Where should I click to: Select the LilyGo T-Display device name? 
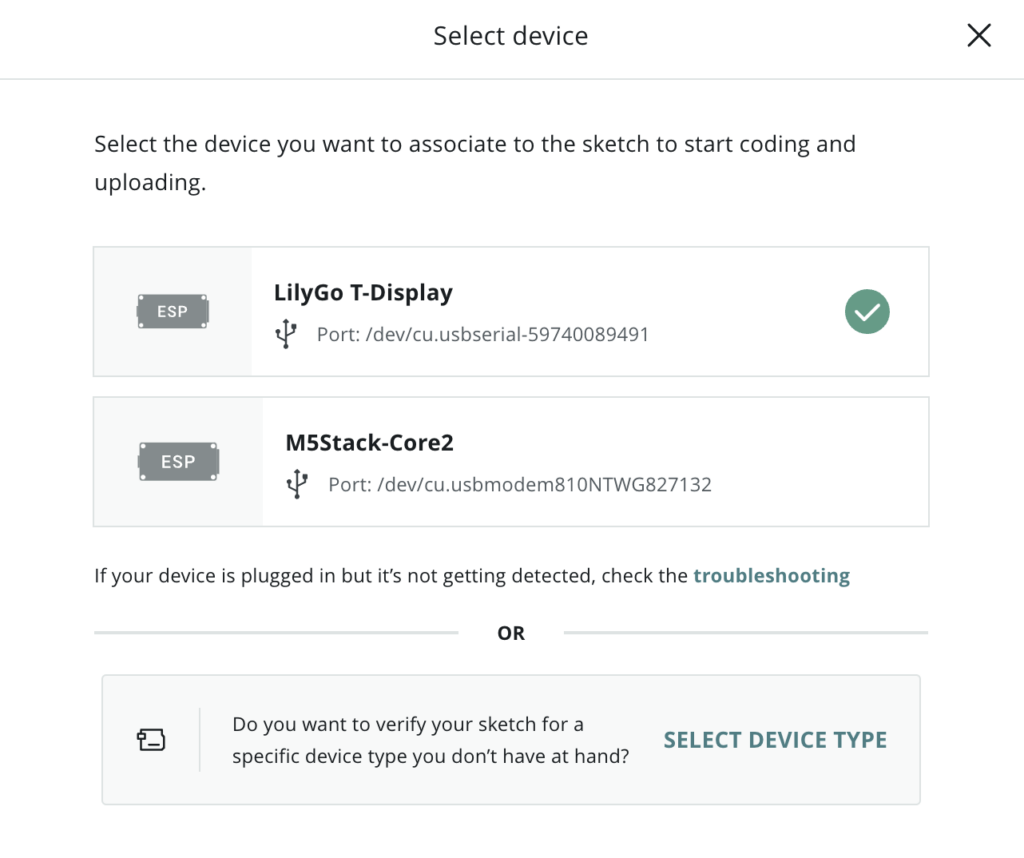click(x=363, y=293)
